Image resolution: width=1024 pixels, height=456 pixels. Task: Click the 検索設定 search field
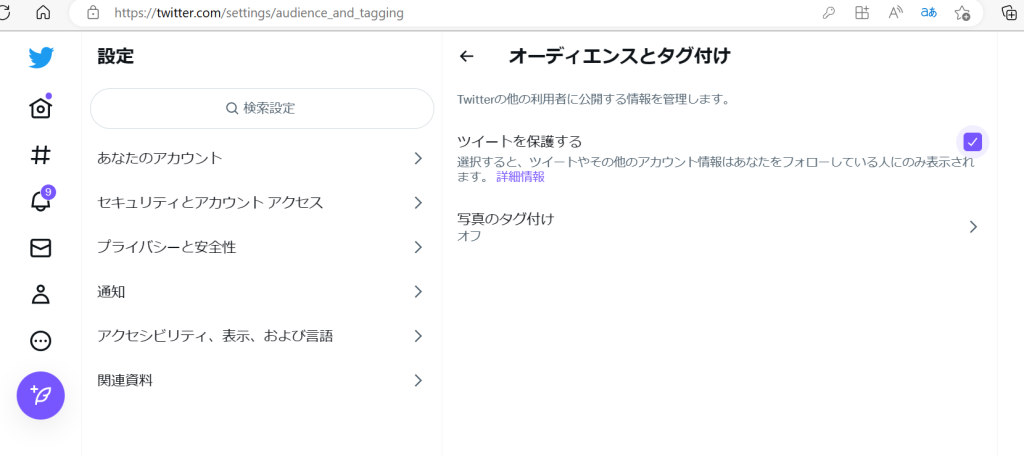(262, 108)
